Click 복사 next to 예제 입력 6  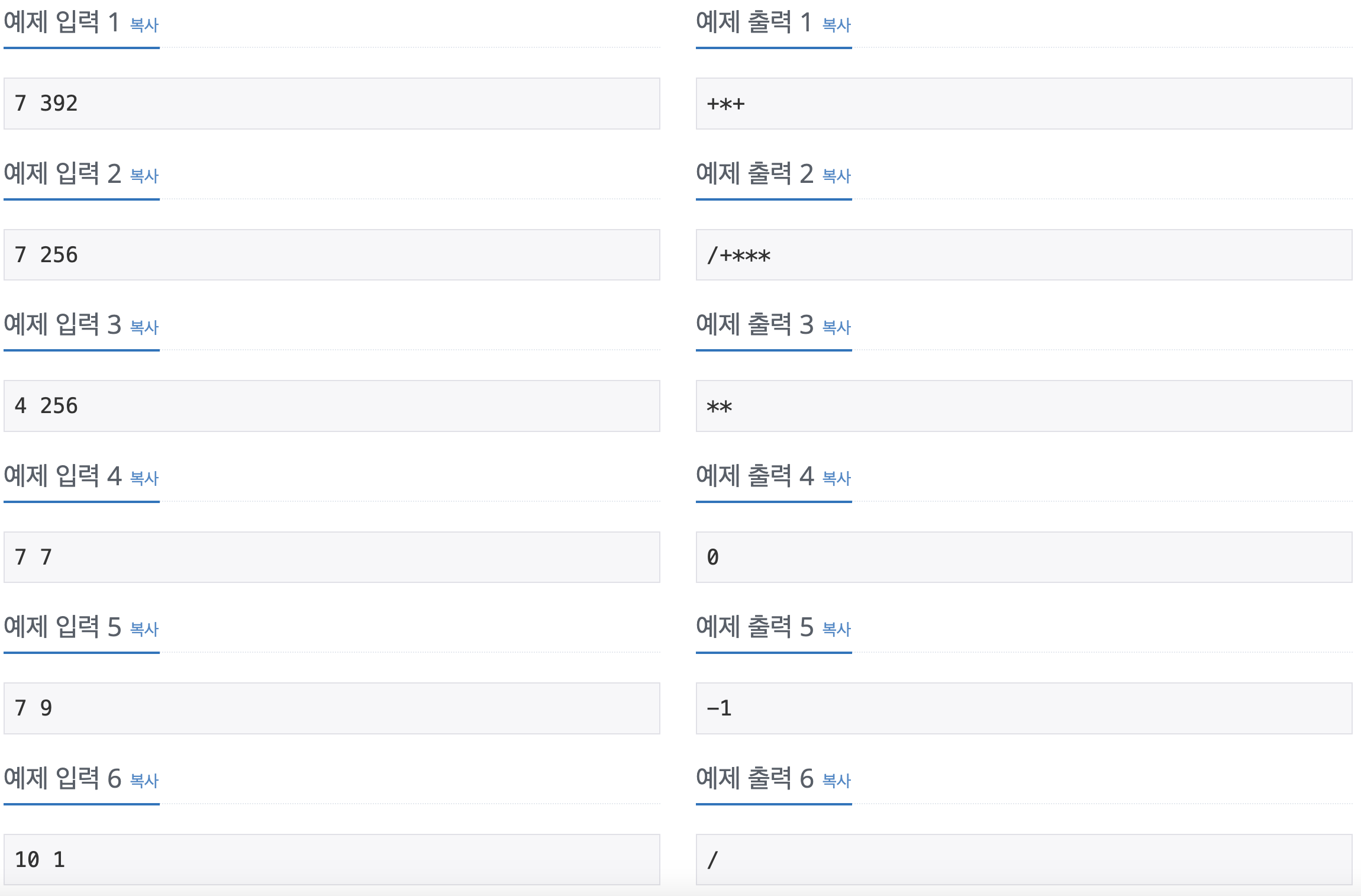pyautogui.click(x=144, y=781)
